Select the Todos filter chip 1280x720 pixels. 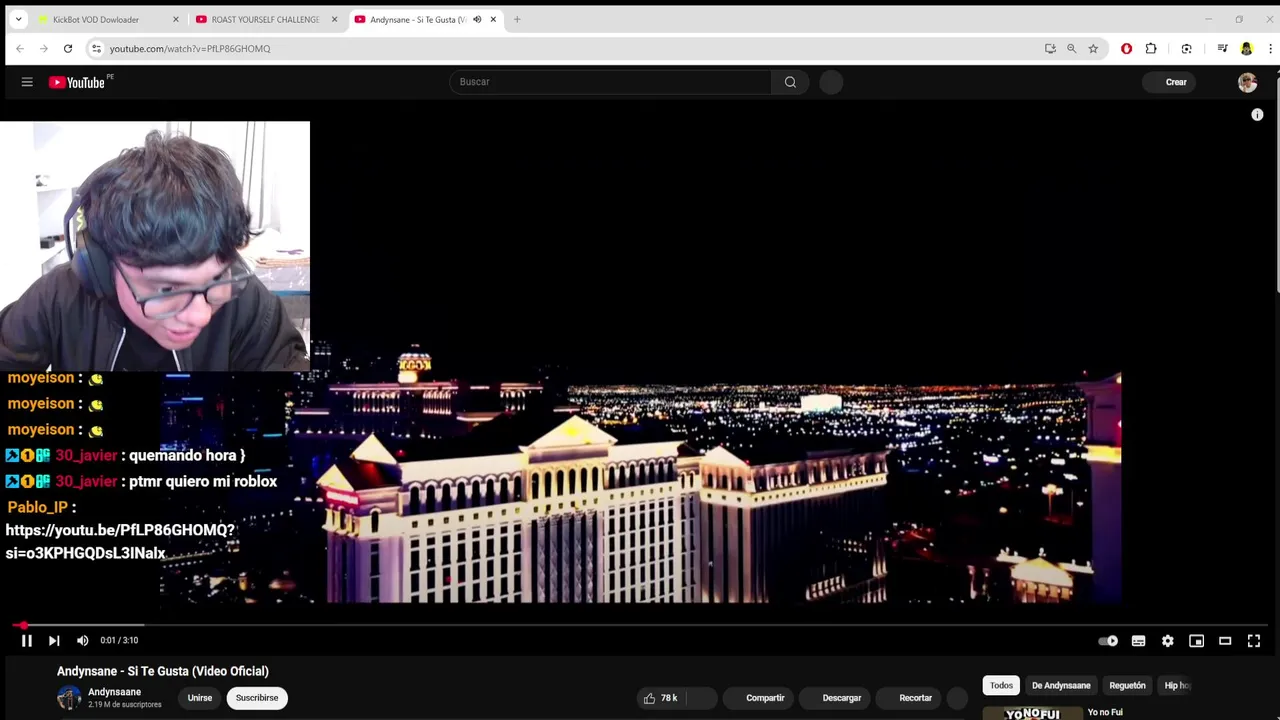tap(1001, 686)
